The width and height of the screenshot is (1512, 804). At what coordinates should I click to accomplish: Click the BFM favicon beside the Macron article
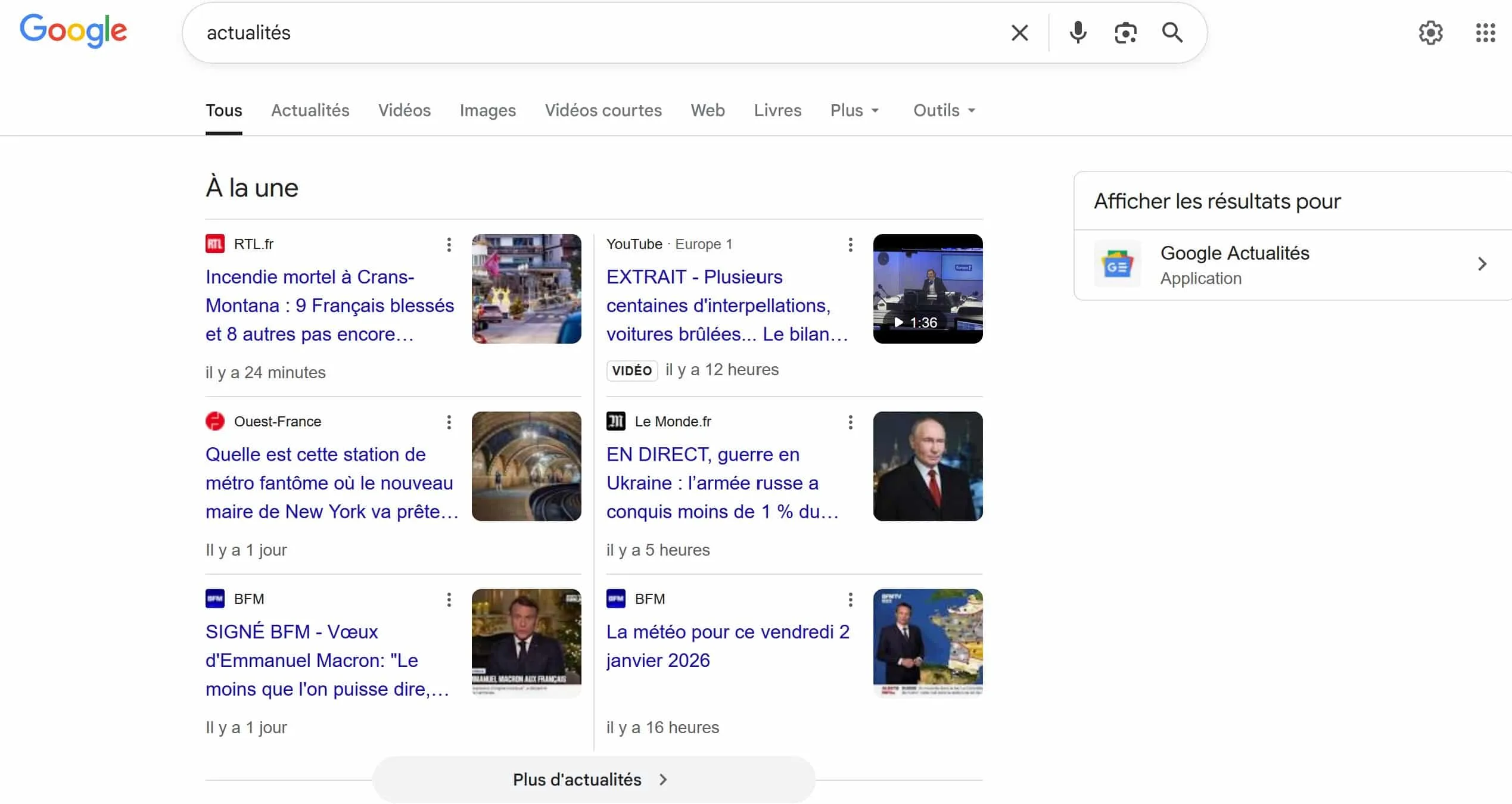coord(215,599)
